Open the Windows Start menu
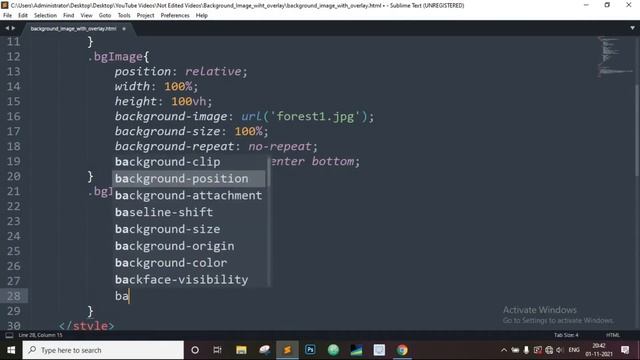 (x=11, y=350)
